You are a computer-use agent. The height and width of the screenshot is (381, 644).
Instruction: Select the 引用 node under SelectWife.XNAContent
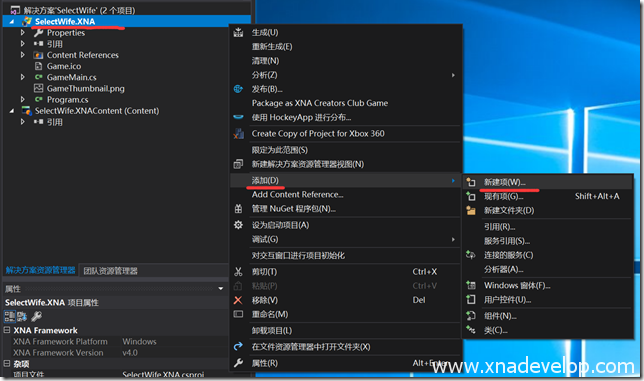click(x=55, y=122)
